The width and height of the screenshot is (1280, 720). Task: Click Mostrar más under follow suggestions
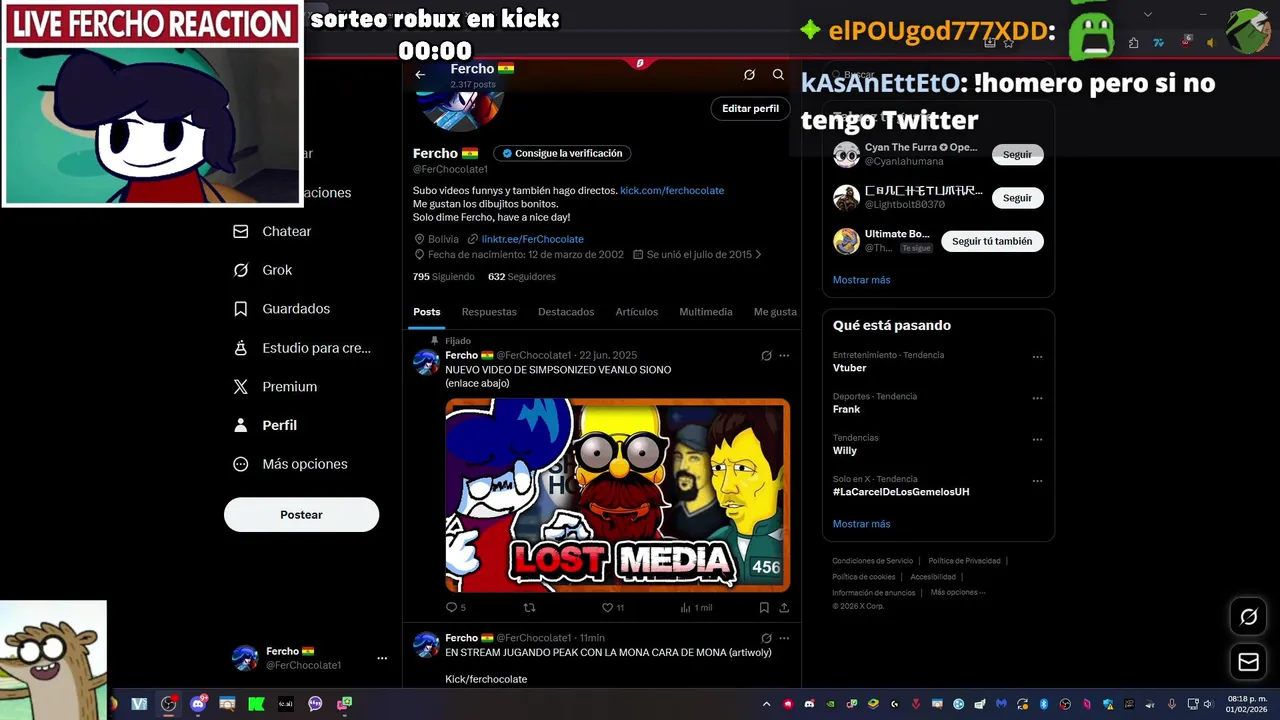pyautogui.click(x=861, y=280)
